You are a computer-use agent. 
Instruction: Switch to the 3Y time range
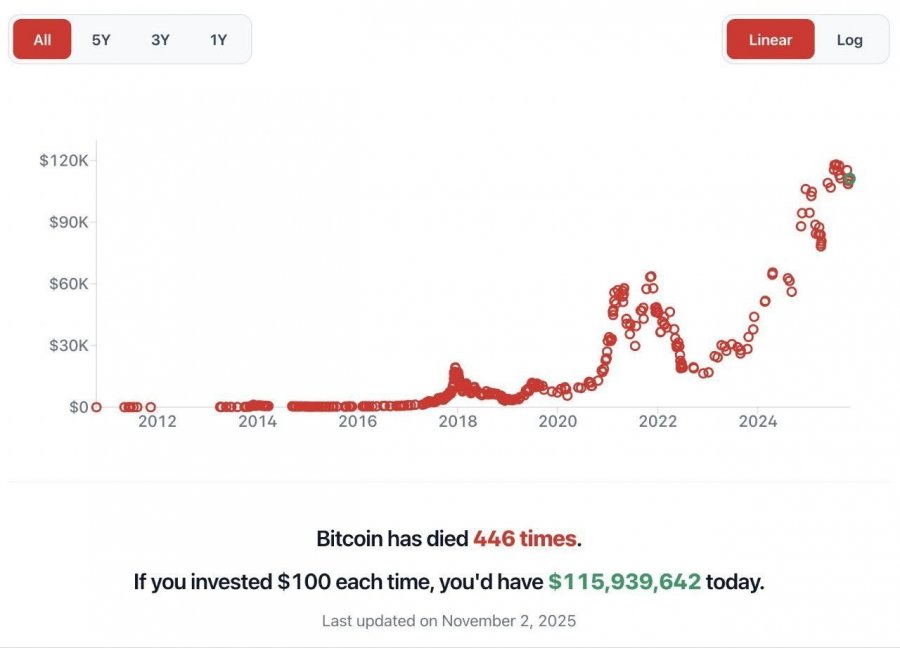coord(160,40)
